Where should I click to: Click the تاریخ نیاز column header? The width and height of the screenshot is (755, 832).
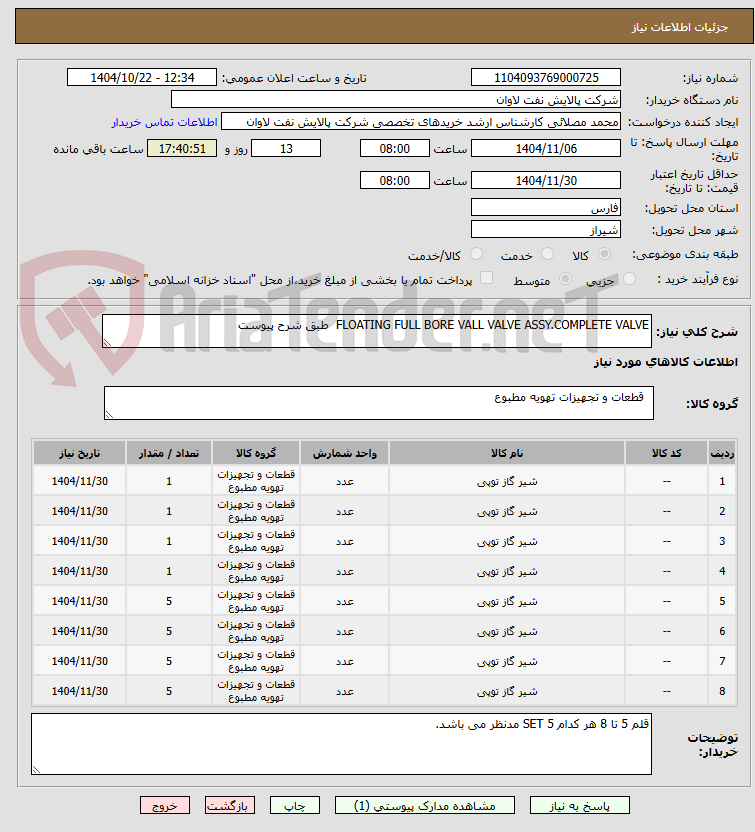click(x=80, y=453)
